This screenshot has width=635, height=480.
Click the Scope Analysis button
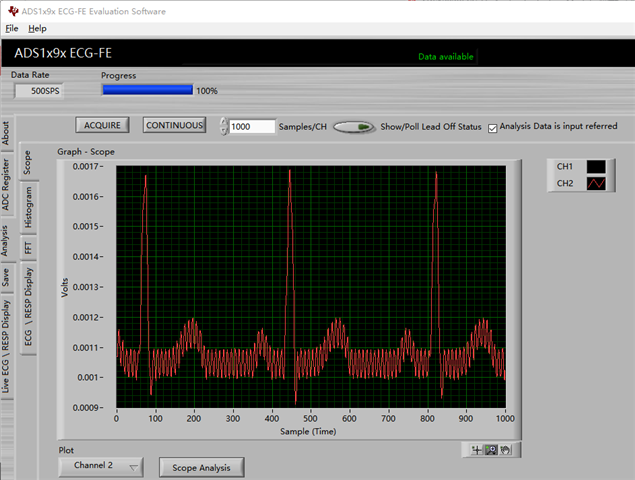coord(201,467)
